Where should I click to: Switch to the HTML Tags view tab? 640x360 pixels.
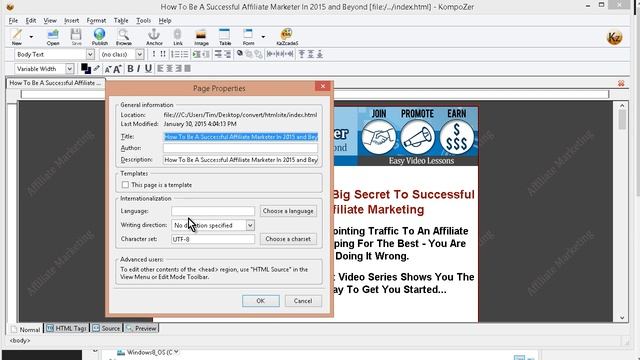pyautogui.click(x=66, y=328)
